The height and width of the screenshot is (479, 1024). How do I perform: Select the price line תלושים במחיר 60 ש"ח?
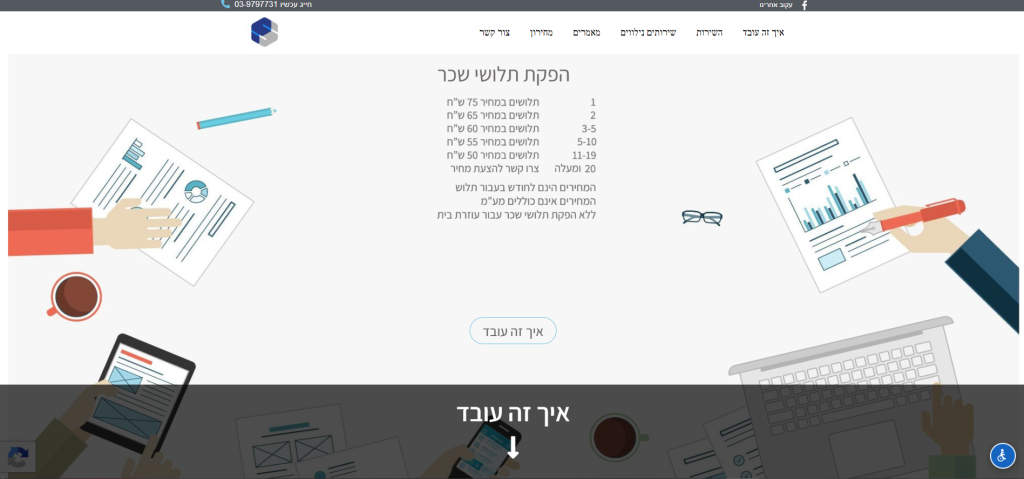tap(493, 129)
